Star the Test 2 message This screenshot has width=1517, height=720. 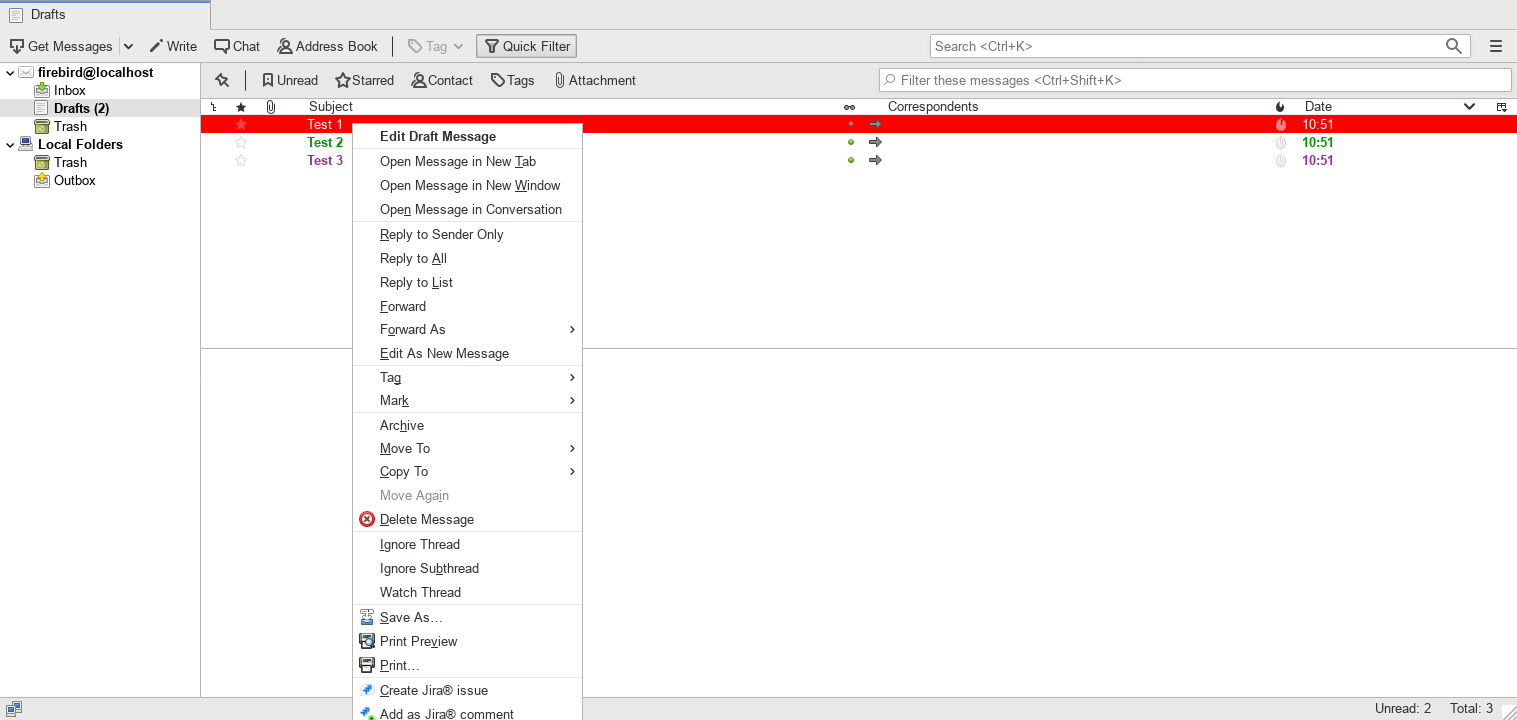[241, 142]
